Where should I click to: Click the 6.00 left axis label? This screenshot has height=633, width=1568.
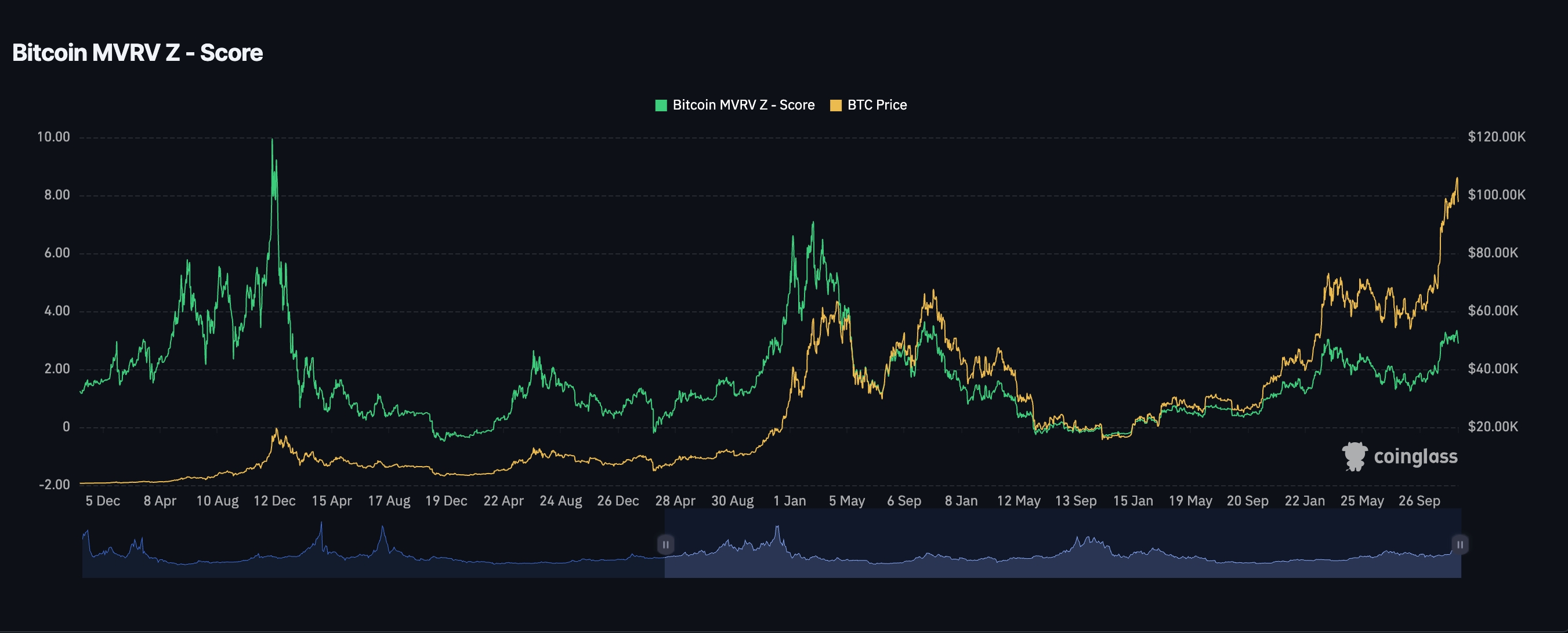[x=57, y=253]
